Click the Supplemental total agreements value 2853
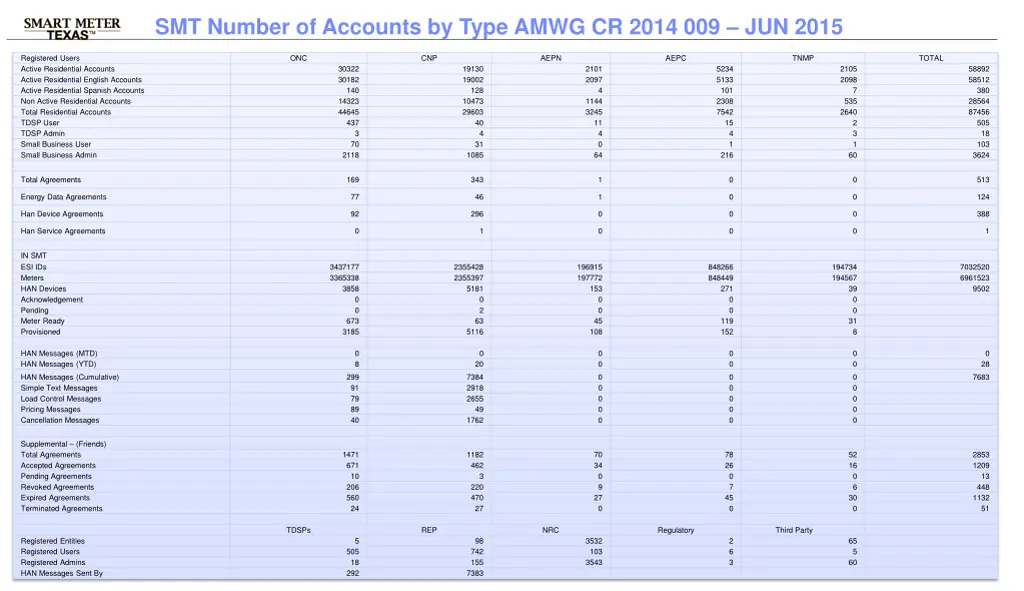1024x591 pixels. pos(980,455)
